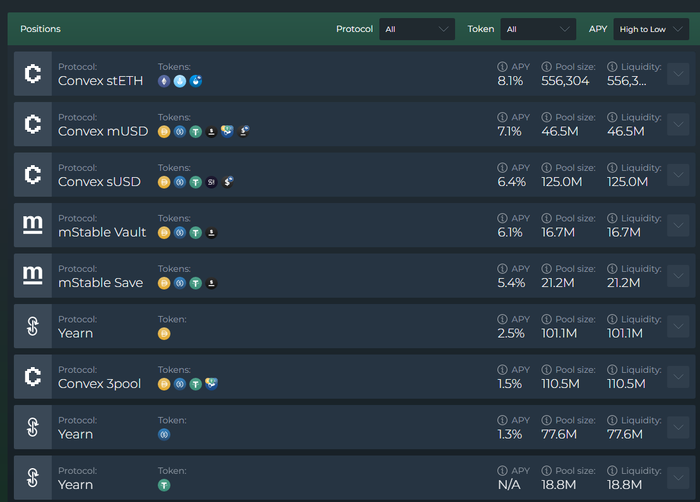Click the 7.1% APY value
The width and height of the screenshot is (700, 502).
(x=509, y=131)
